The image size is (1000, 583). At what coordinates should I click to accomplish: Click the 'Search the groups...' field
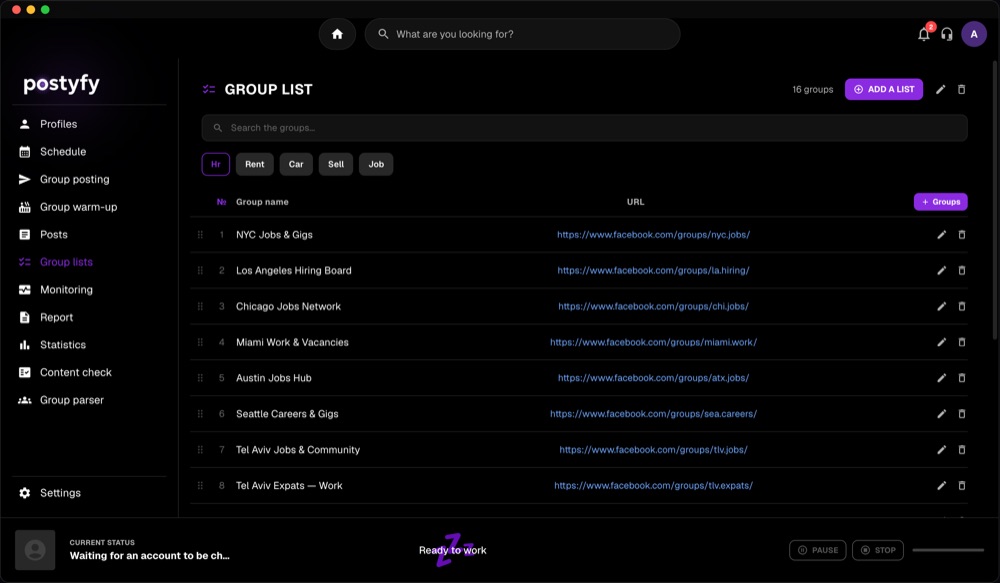(x=584, y=128)
